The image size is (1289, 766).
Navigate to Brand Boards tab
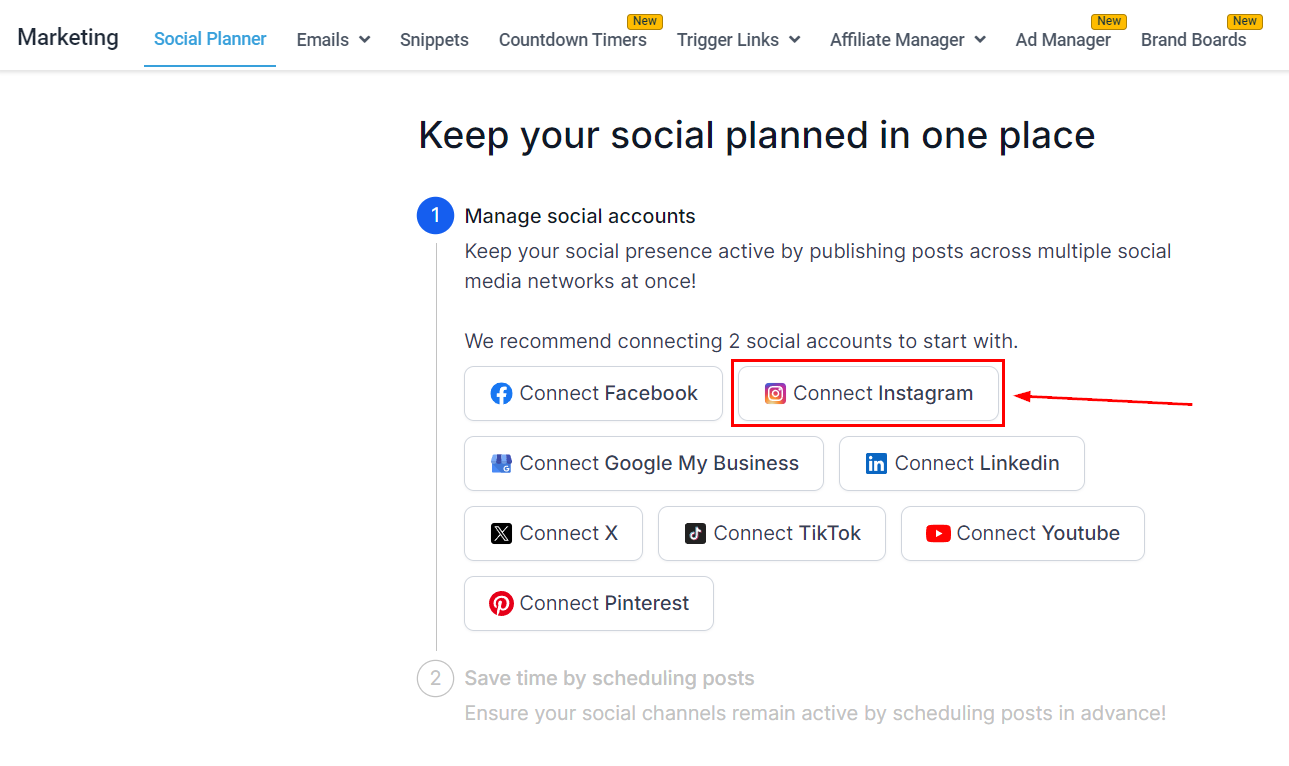[x=1193, y=40]
